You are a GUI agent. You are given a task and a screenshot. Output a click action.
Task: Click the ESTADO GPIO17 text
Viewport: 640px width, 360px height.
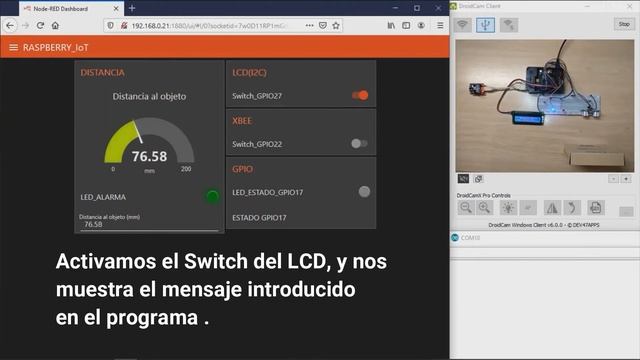[x=259, y=218]
